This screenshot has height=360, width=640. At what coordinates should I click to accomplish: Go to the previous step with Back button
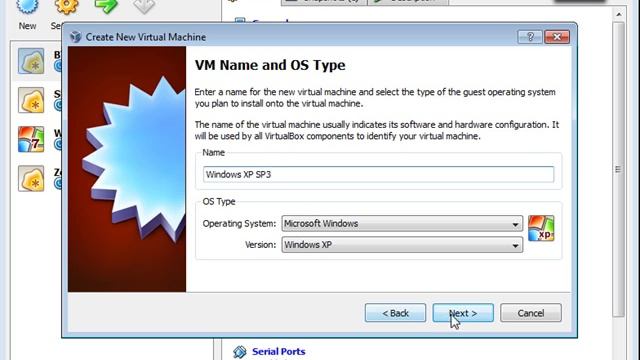[395, 313]
